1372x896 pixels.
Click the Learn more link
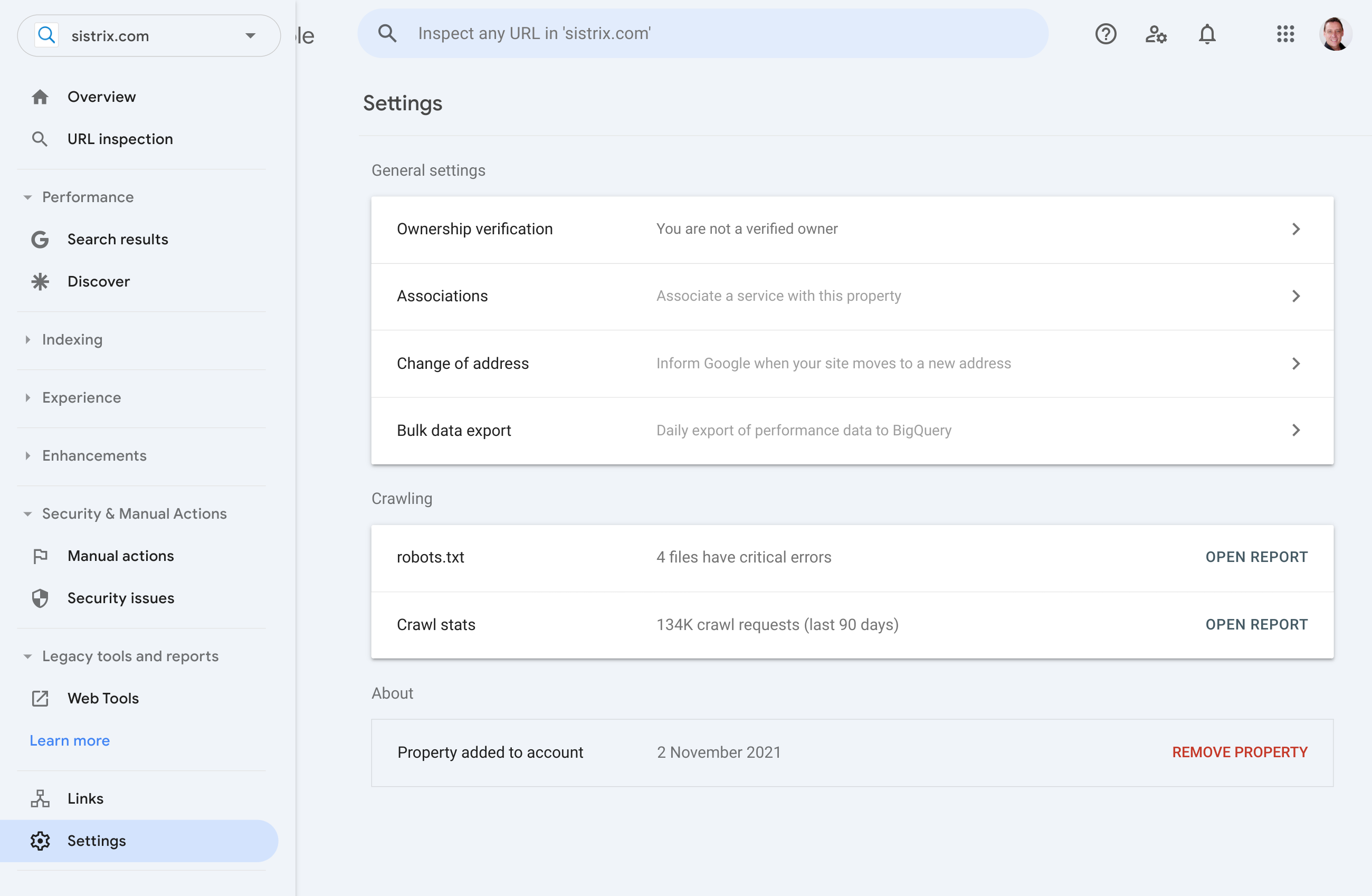[x=70, y=740]
